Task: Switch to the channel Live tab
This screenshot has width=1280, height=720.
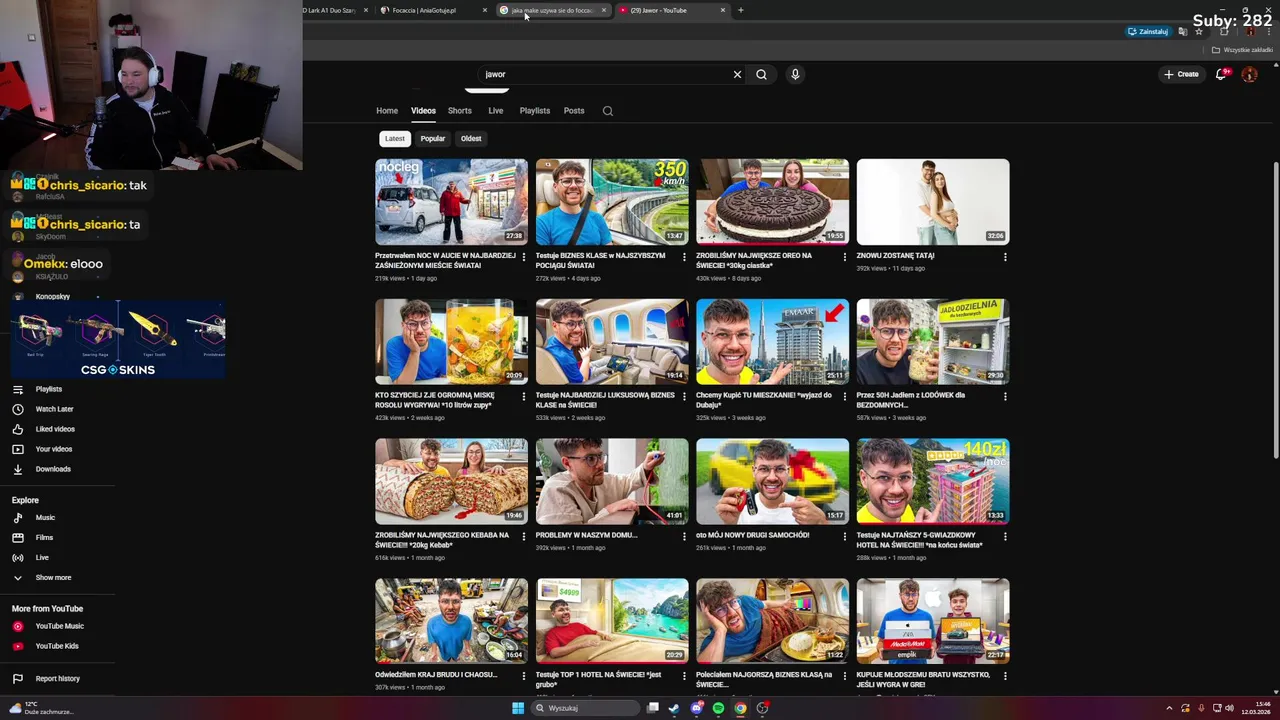Action: point(495,111)
